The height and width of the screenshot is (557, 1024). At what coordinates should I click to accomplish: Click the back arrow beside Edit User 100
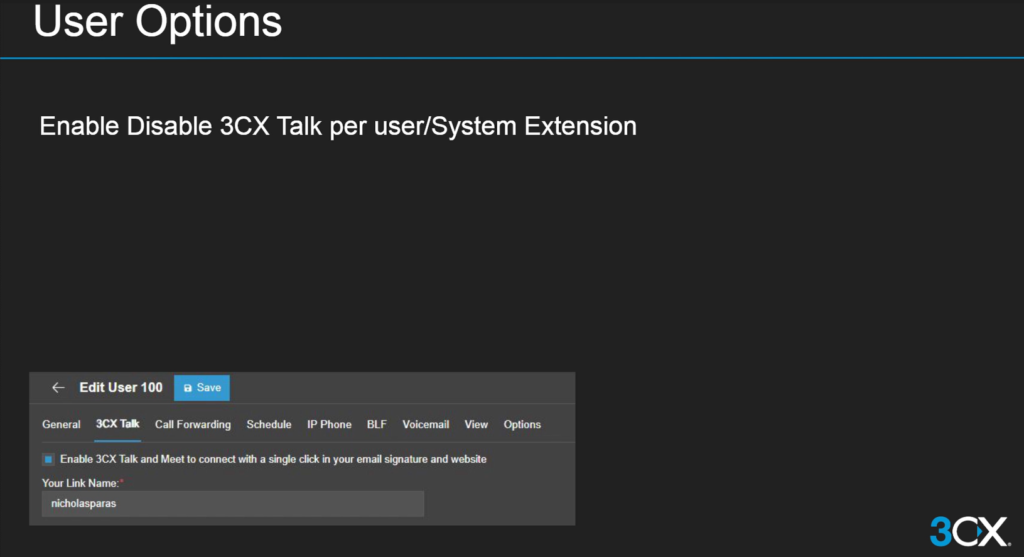[58, 388]
